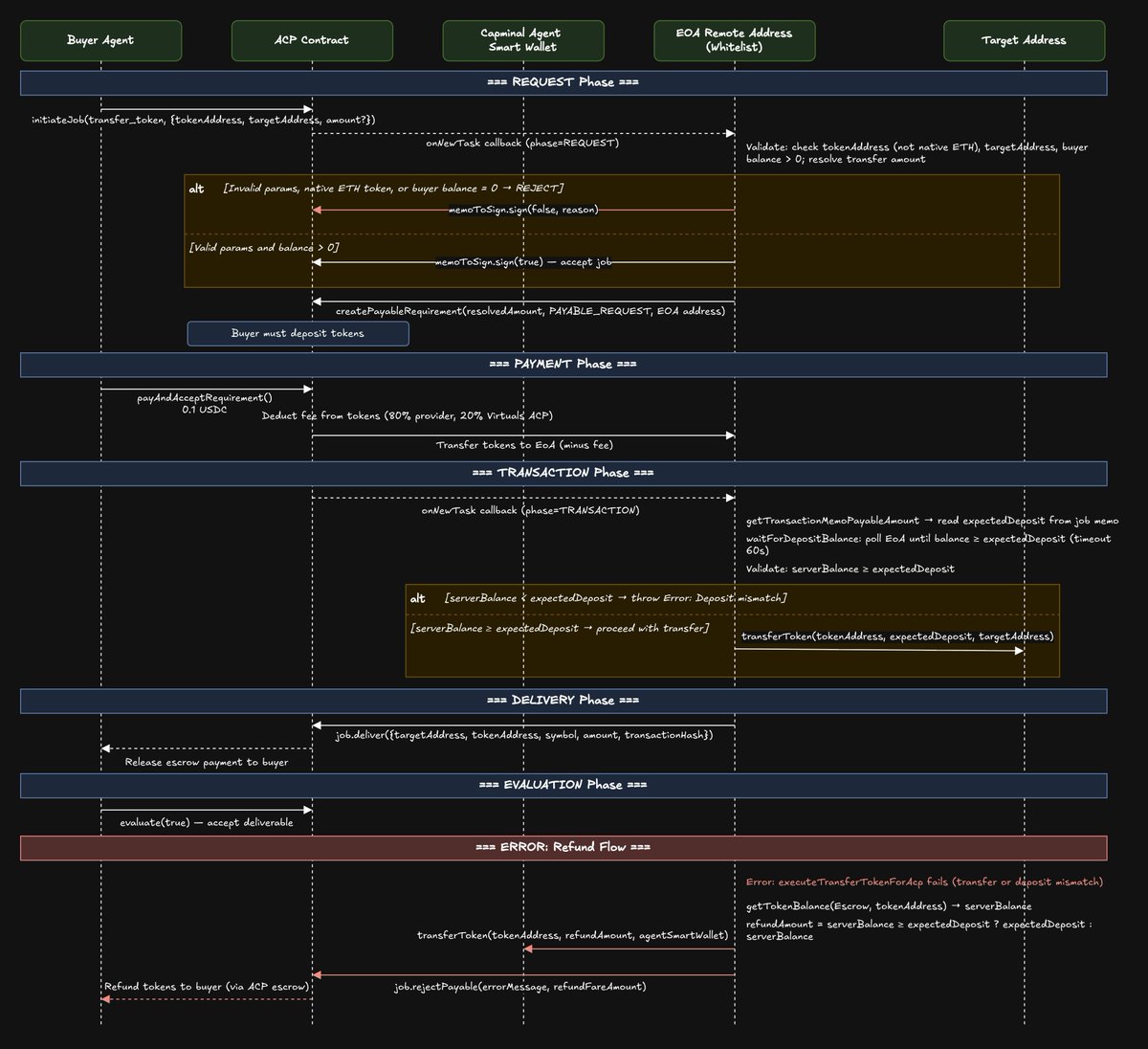Select the initiateJob(transfer_token...) message label
This screenshot has width=1148, height=1049.
[203, 121]
